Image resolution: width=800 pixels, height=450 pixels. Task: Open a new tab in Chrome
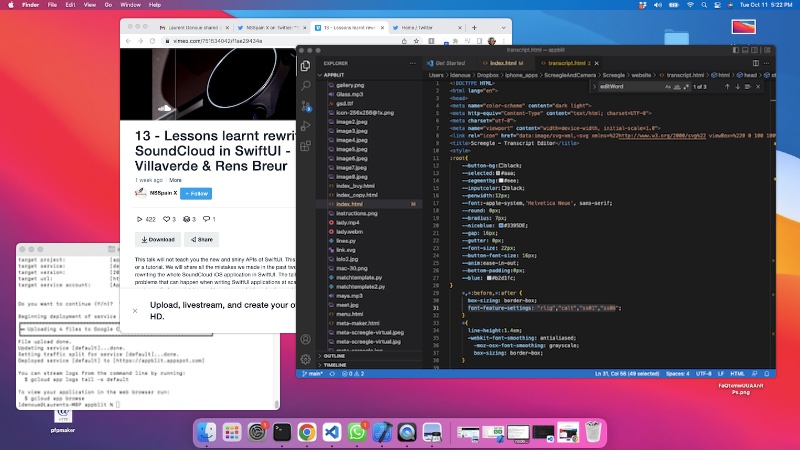474,28
